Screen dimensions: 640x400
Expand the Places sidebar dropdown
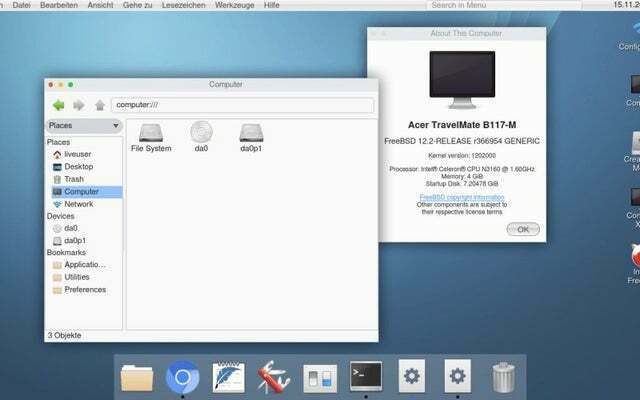tap(84, 126)
